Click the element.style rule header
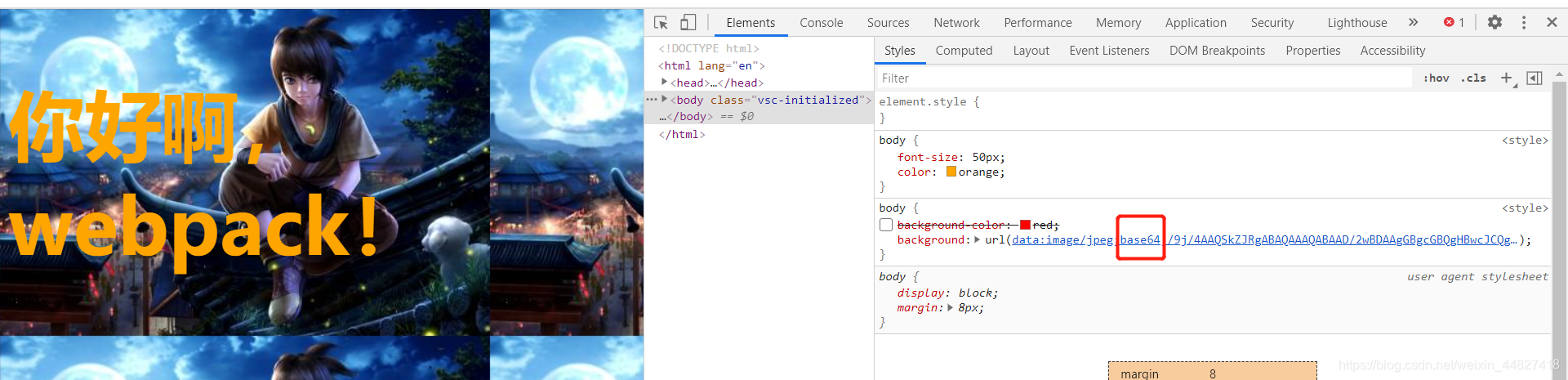The image size is (1568, 380). coord(929,102)
